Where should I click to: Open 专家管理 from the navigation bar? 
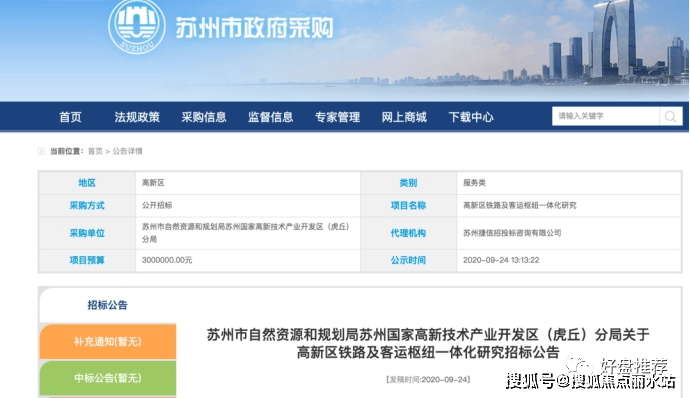point(338,117)
